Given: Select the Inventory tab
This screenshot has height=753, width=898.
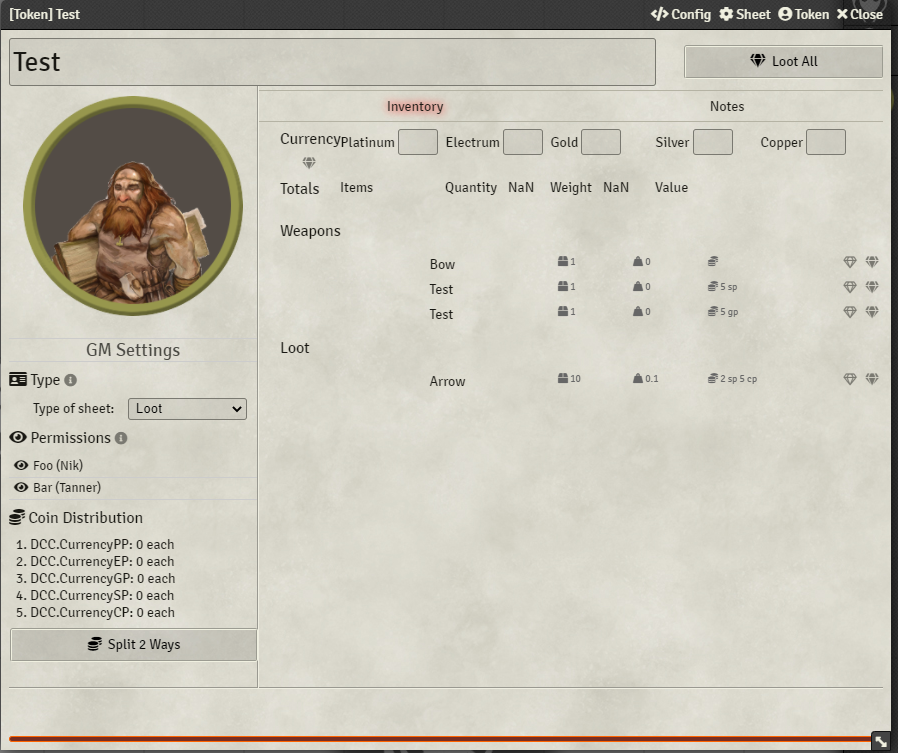Looking at the screenshot, I should click(x=414, y=106).
